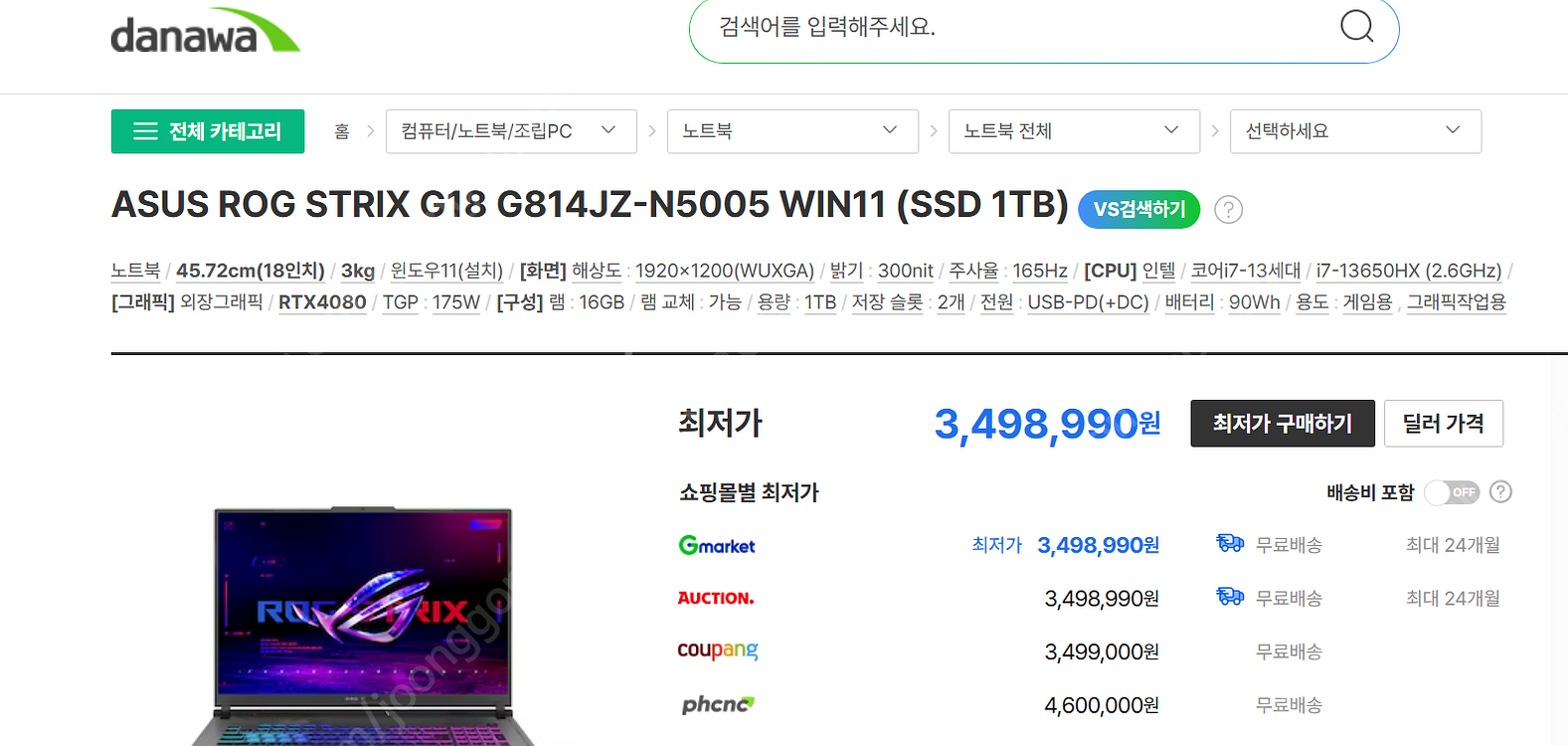Image resolution: width=1568 pixels, height=746 pixels.
Task: Go to 홈 in breadcrumb
Action: coord(342,131)
